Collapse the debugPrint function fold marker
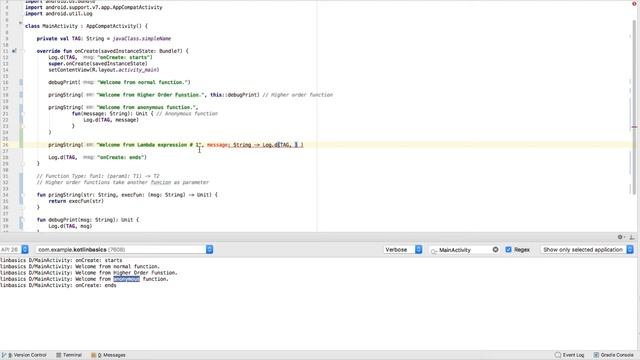 click(x=23, y=220)
